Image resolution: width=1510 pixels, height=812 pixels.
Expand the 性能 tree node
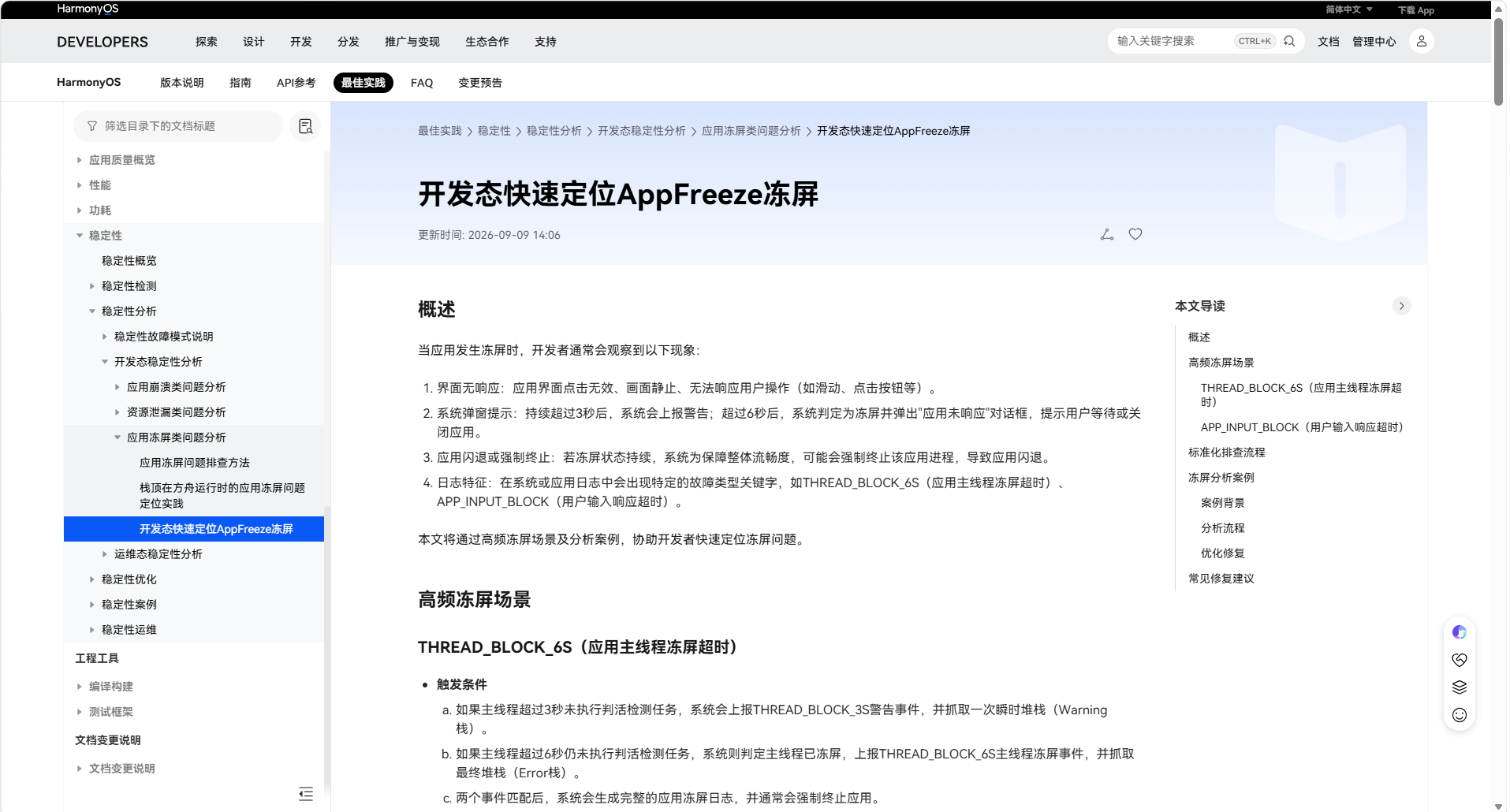[79, 185]
